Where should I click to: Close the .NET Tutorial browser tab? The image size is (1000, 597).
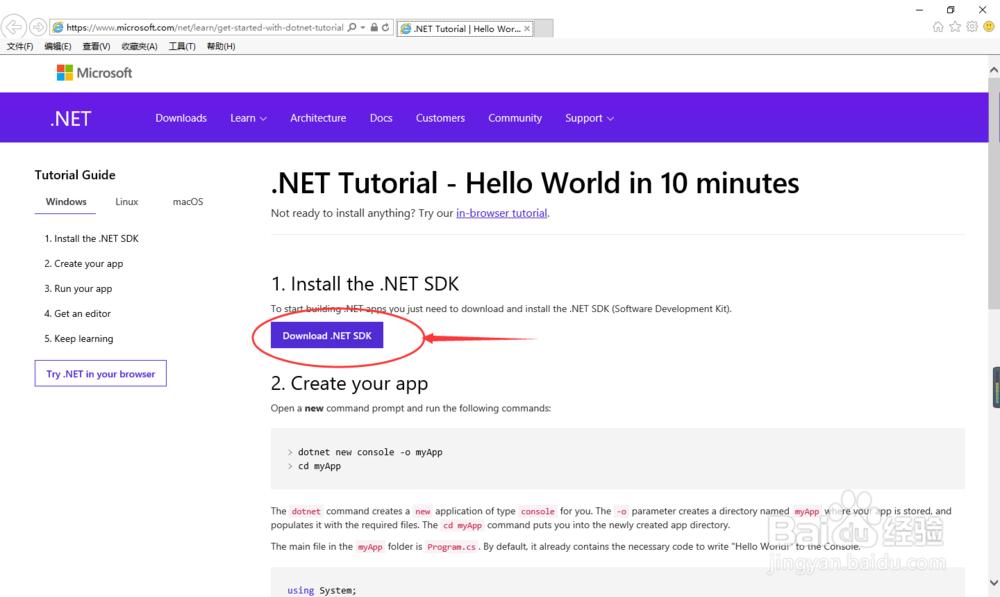[x=527, y=29]
